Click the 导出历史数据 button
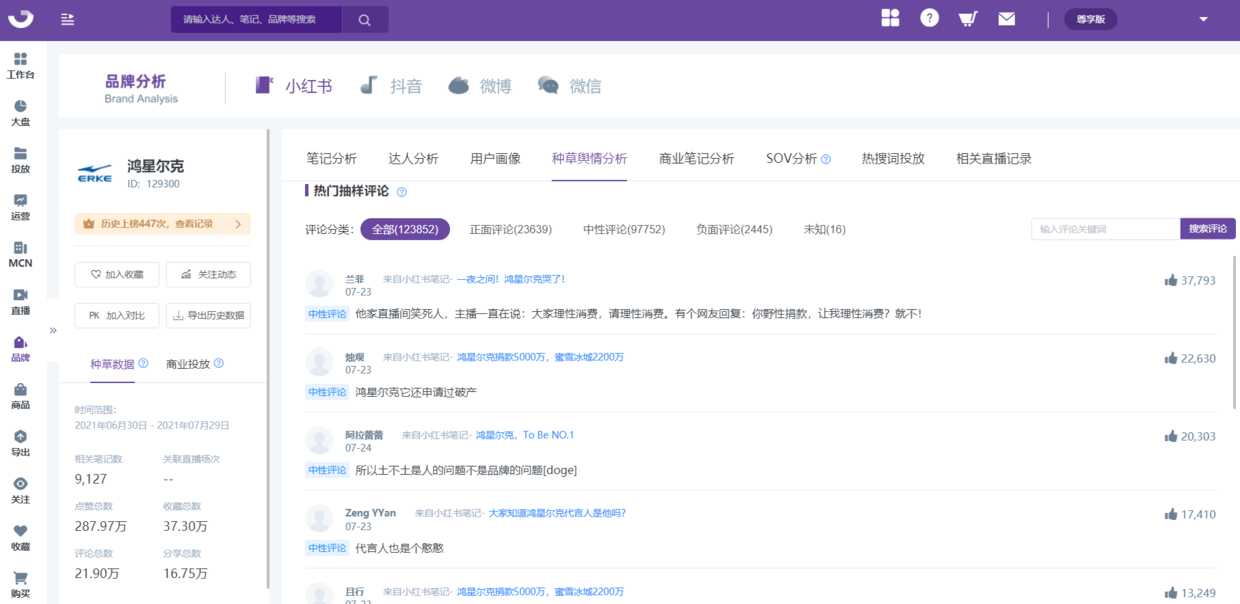The width and height of the screenshot is (1240, 604). point(208,315)
